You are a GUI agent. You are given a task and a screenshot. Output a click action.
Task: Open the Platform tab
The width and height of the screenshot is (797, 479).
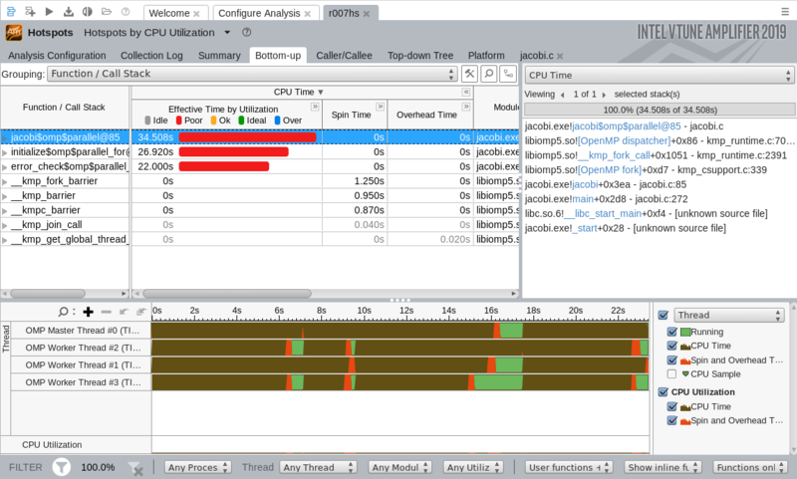[x=486, y=55]
